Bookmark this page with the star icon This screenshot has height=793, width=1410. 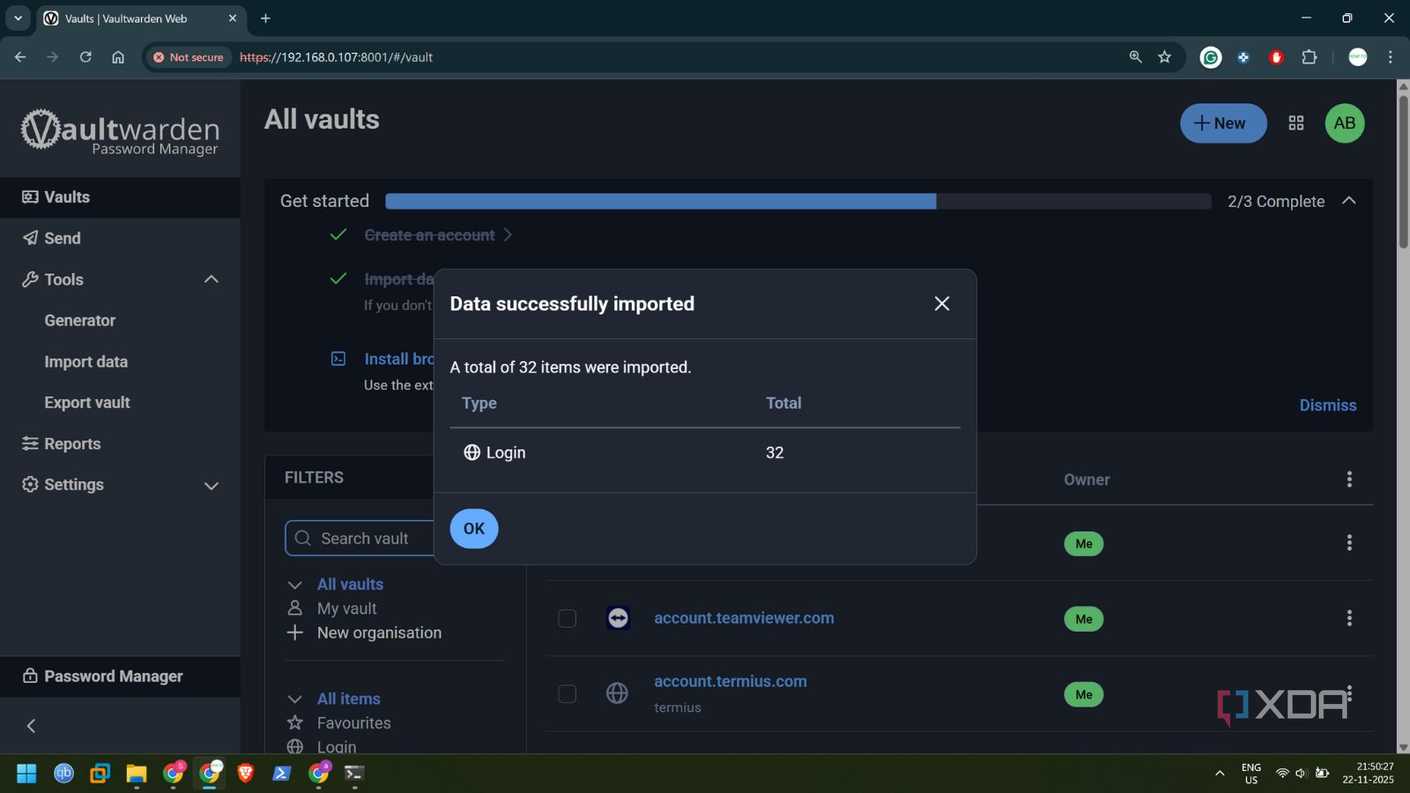coord(1165,57)
